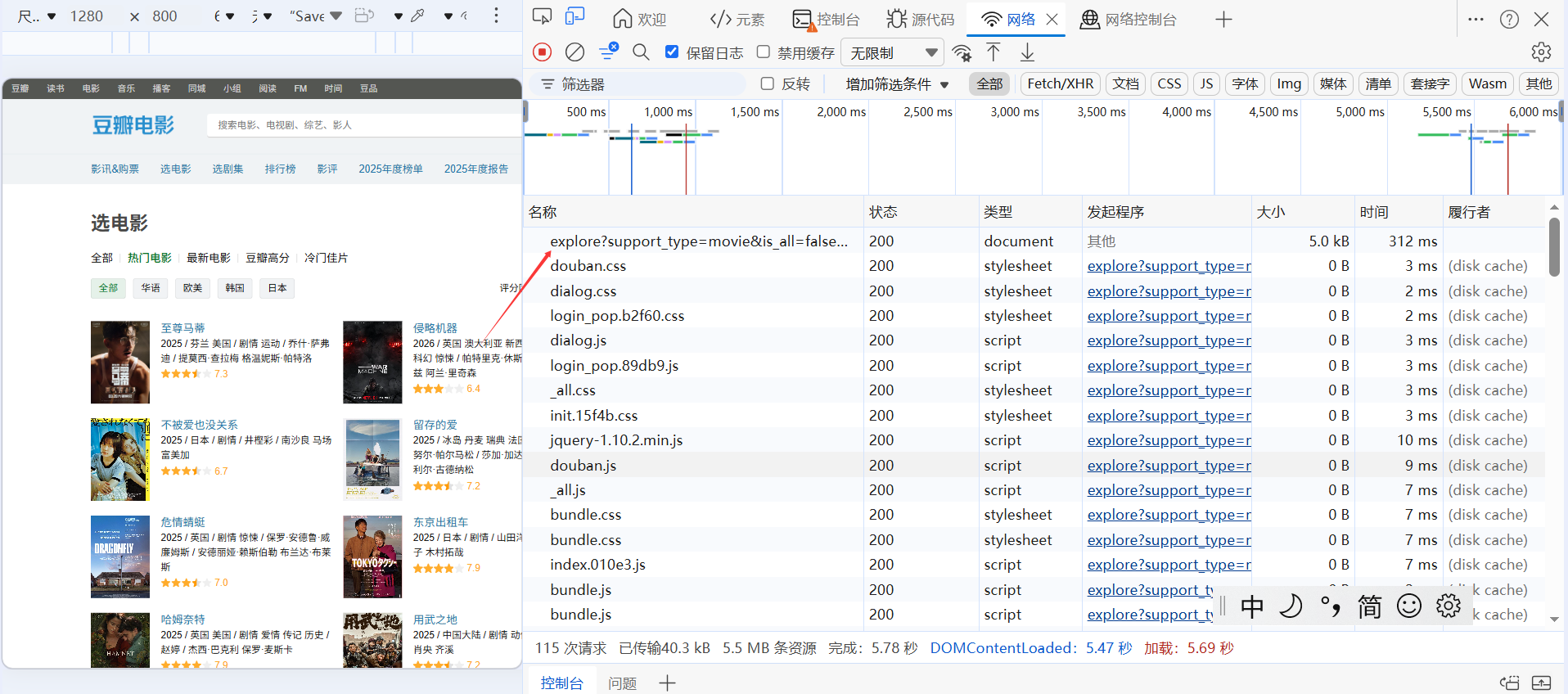Select the 全部 request type filter

click(x=989, y=83)
